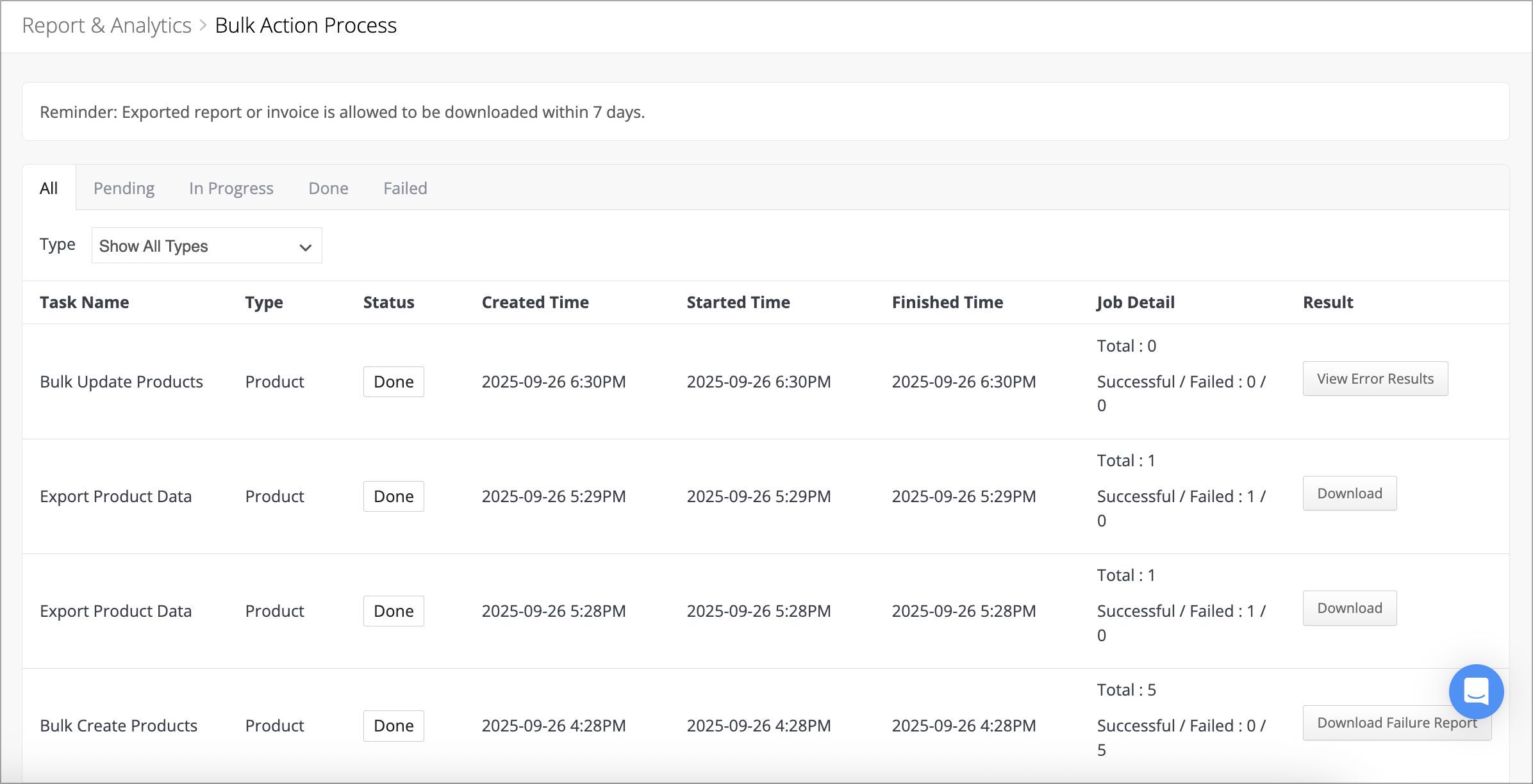Switch to the All tab

click(x=49, y=188)
